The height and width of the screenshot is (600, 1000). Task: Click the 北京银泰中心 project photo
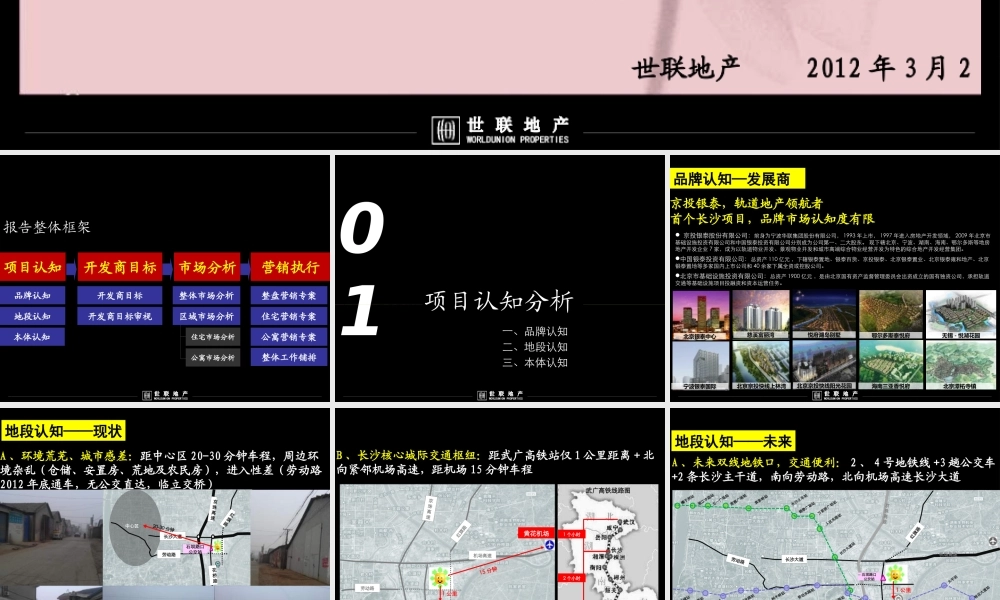[700, 314]
